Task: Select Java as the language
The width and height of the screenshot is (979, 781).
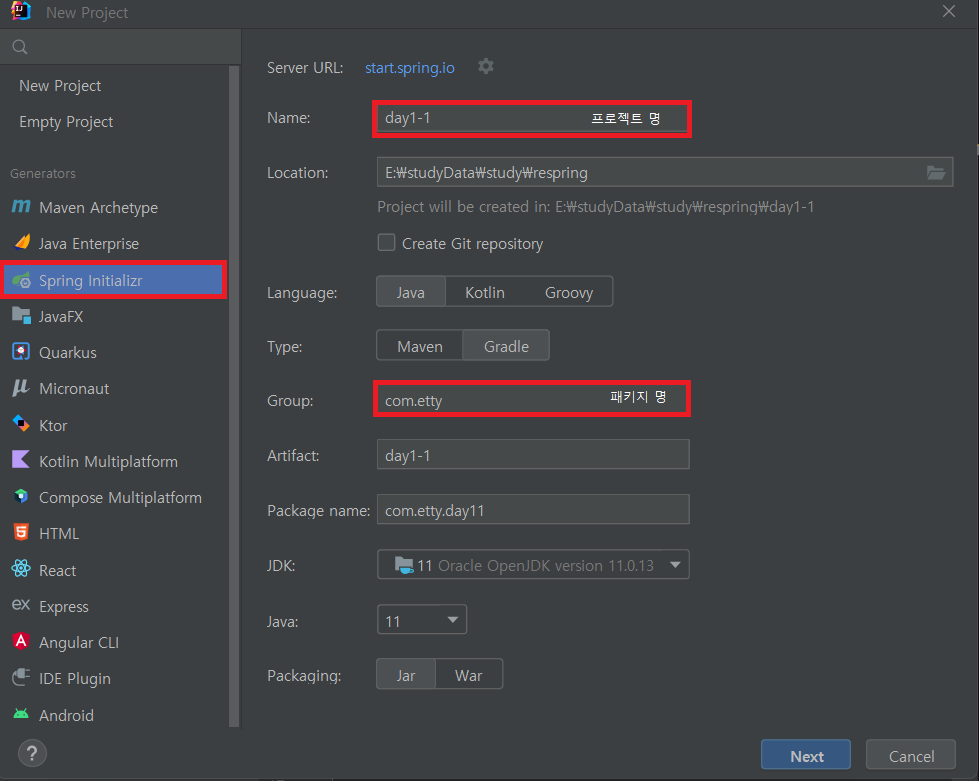Action: coord(411,292)
